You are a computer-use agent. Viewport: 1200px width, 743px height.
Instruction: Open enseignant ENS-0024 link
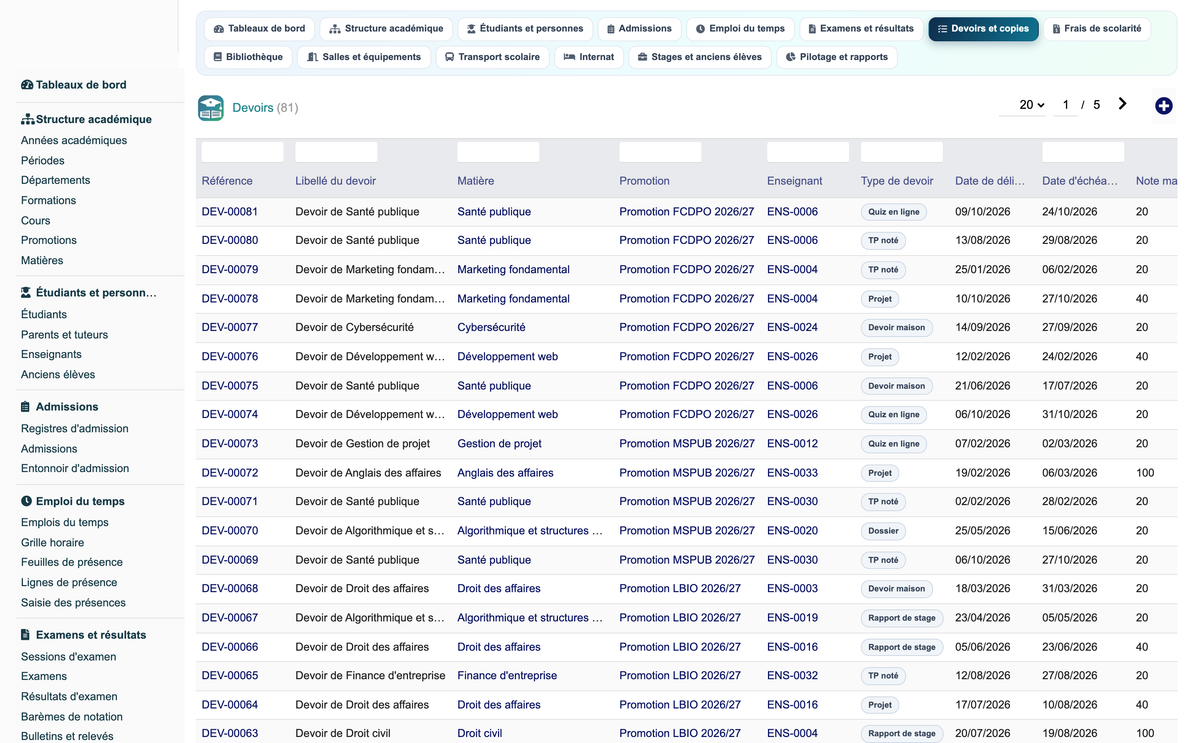click(792, 328)
